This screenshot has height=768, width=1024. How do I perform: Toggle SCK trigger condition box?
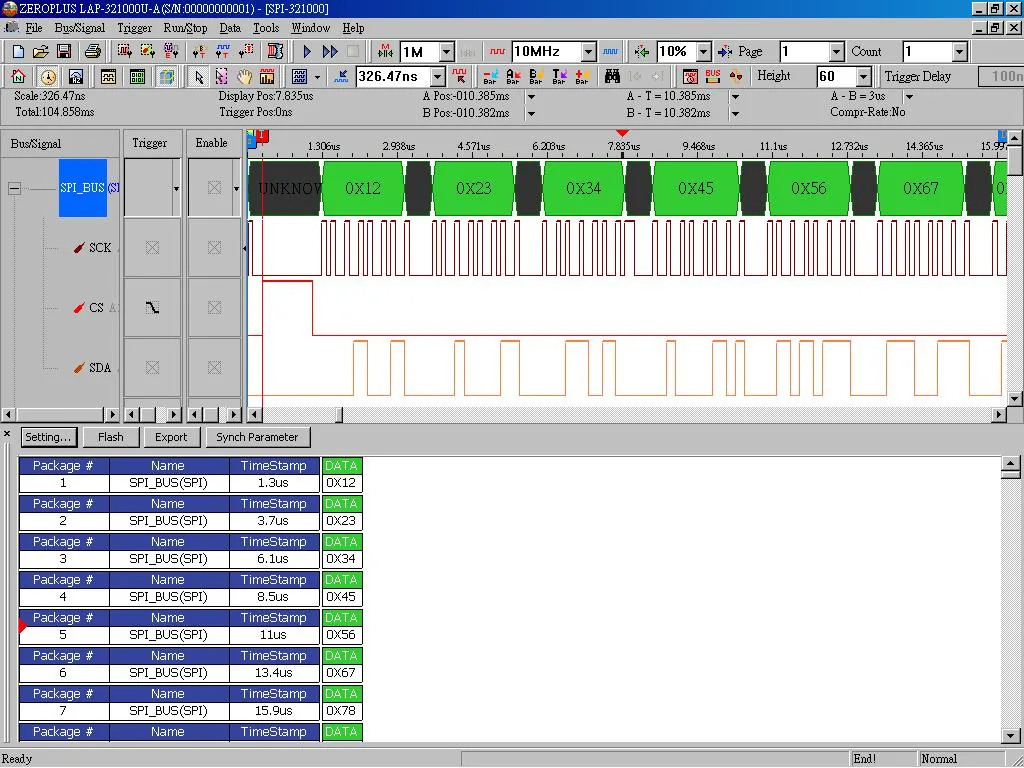click(152, 248)
